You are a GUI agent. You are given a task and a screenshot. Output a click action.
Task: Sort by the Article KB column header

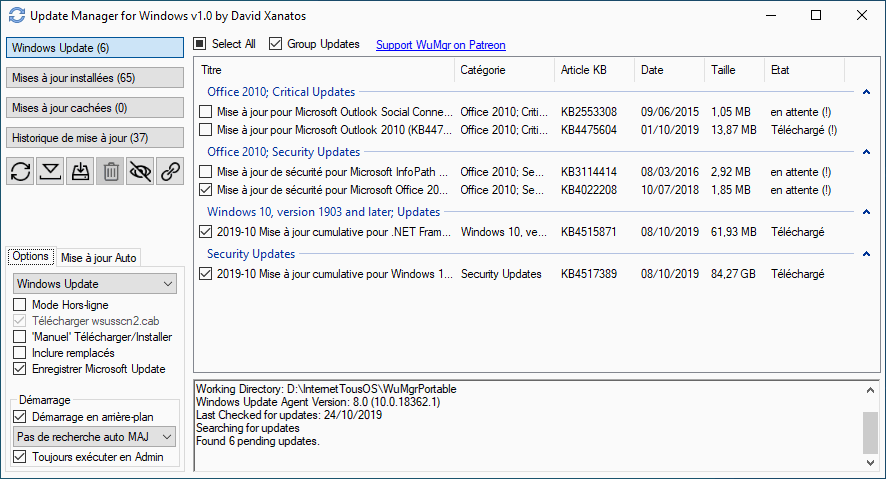(595, 70)
